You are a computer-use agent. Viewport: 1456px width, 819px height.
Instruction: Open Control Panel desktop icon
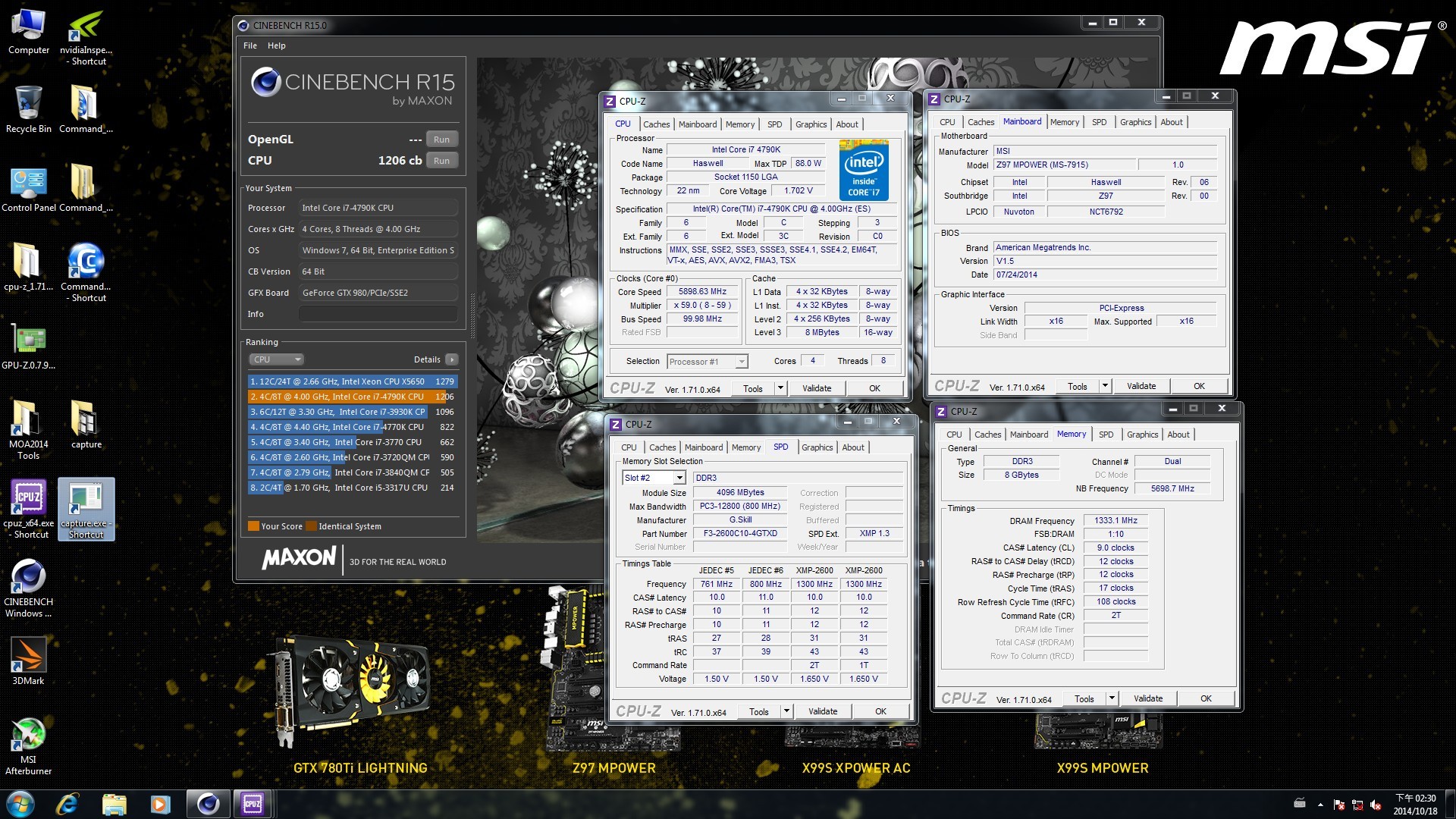pyautogui.click(x=29, y=188)
